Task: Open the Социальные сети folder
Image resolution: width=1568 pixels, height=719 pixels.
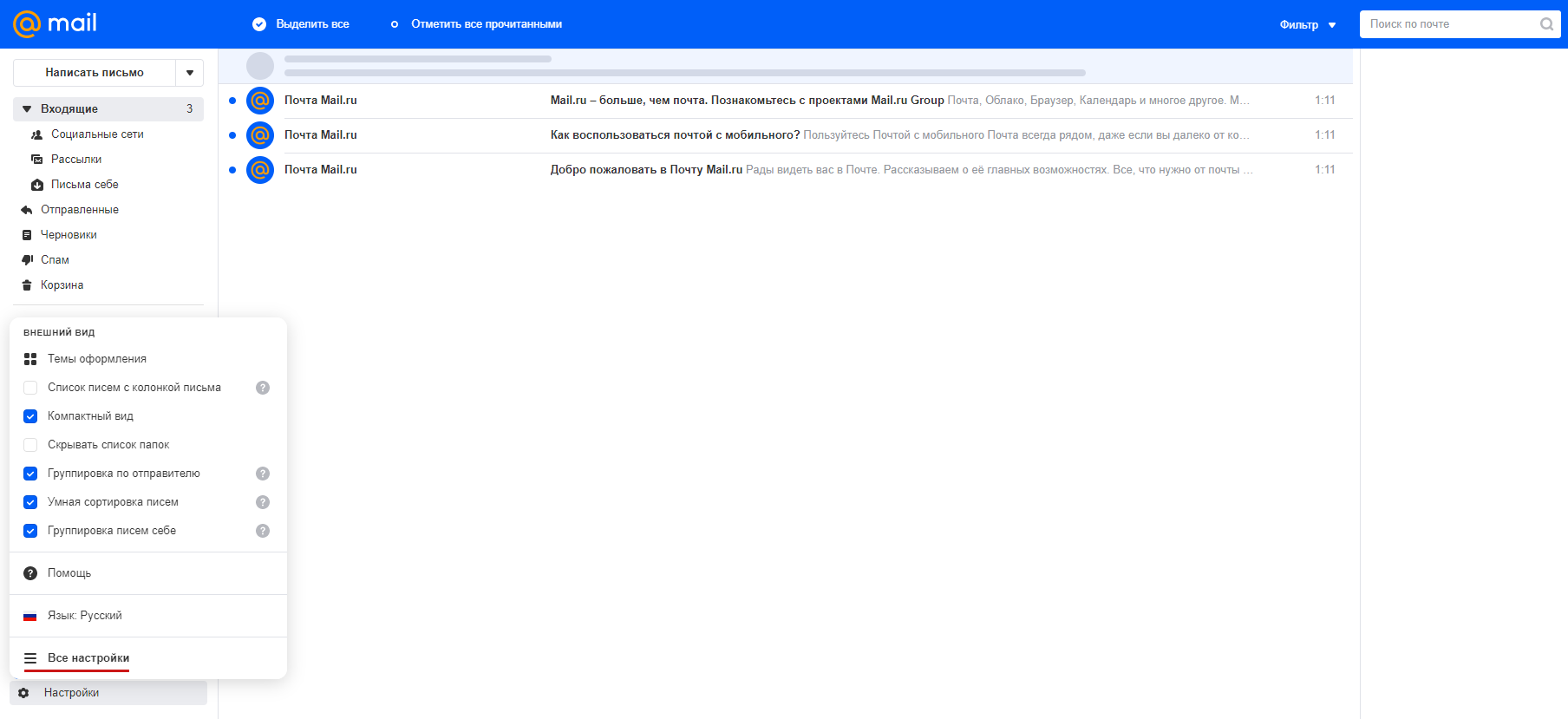Action: click(108, 134)
